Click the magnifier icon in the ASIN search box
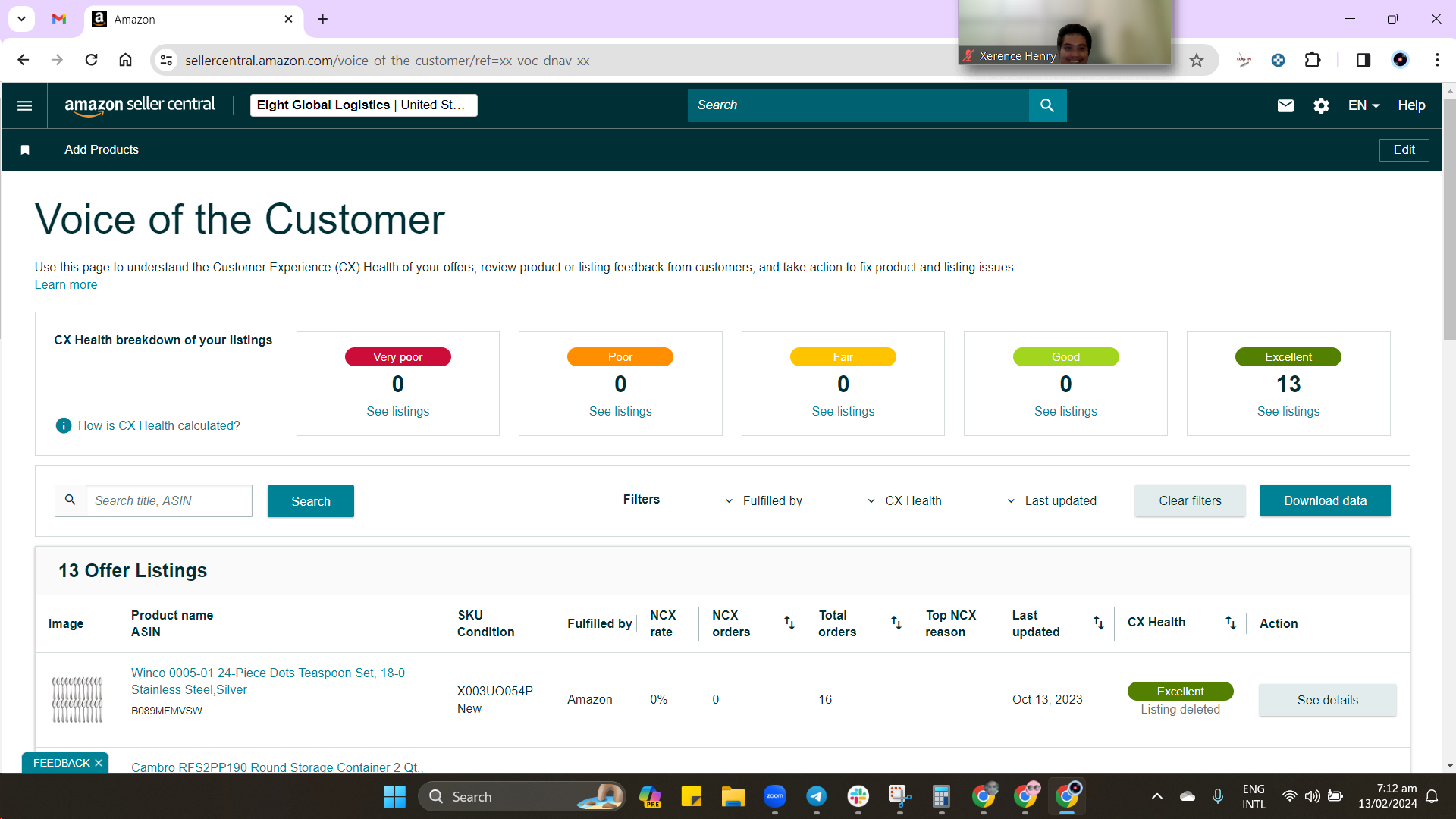 pos(71,500)
